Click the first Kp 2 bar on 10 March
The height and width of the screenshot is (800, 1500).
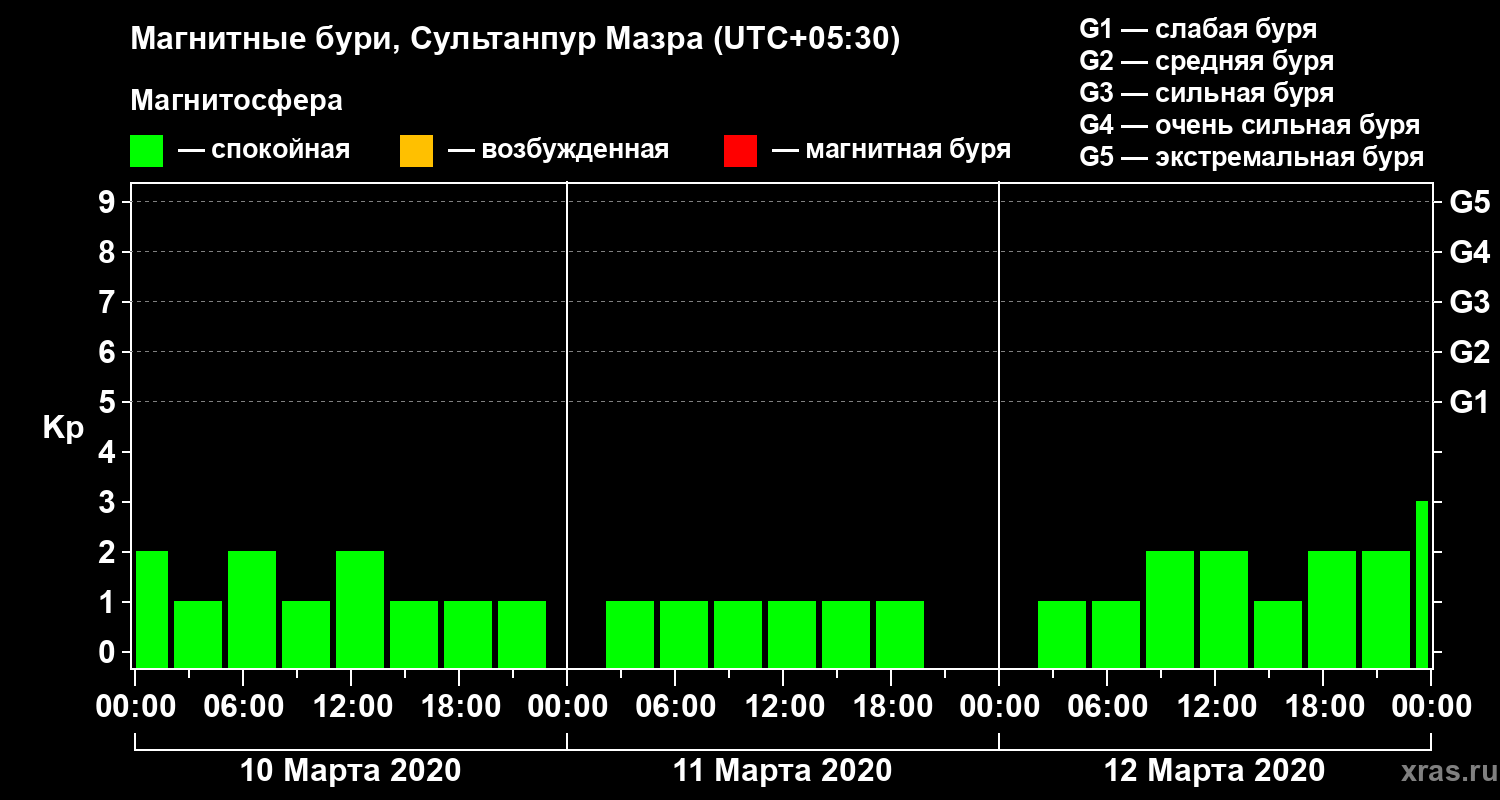point(152,609)
